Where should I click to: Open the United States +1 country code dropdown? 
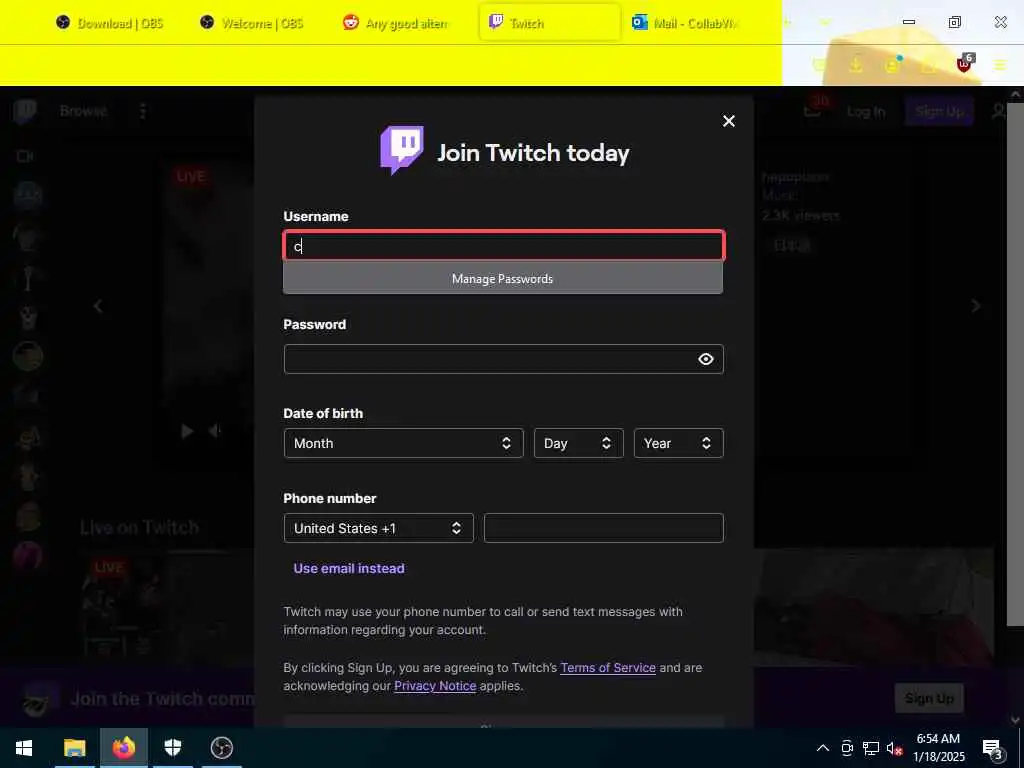pyautogui.click(x=378, y=528)
